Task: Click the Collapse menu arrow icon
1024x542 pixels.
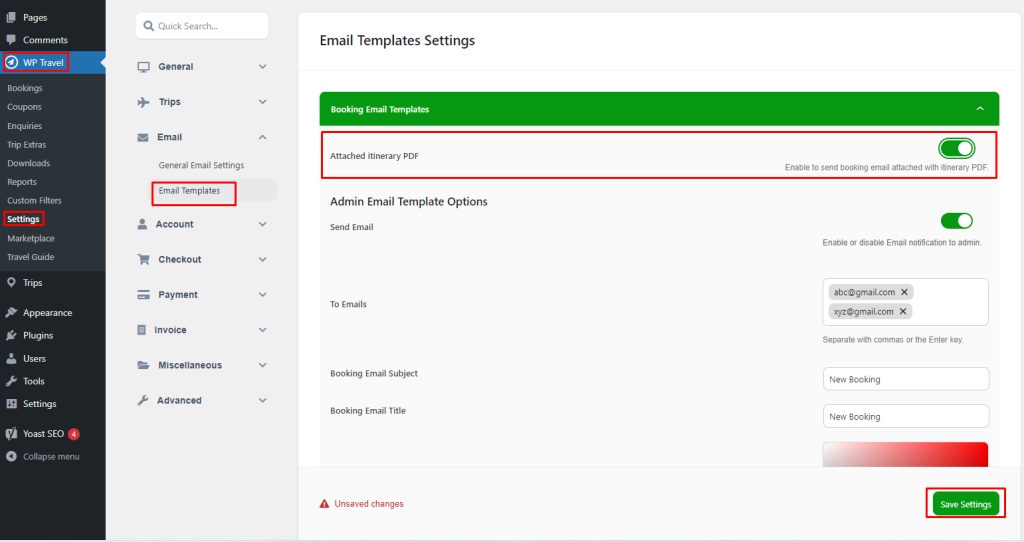Action: [11, 456]
